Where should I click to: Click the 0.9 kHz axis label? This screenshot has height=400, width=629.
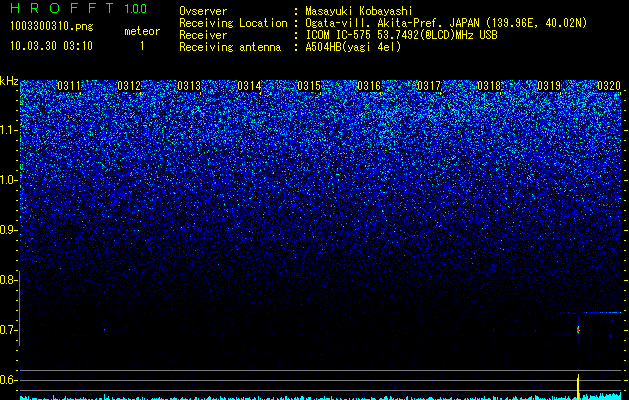pyautogui.click(x=7, y=230)
